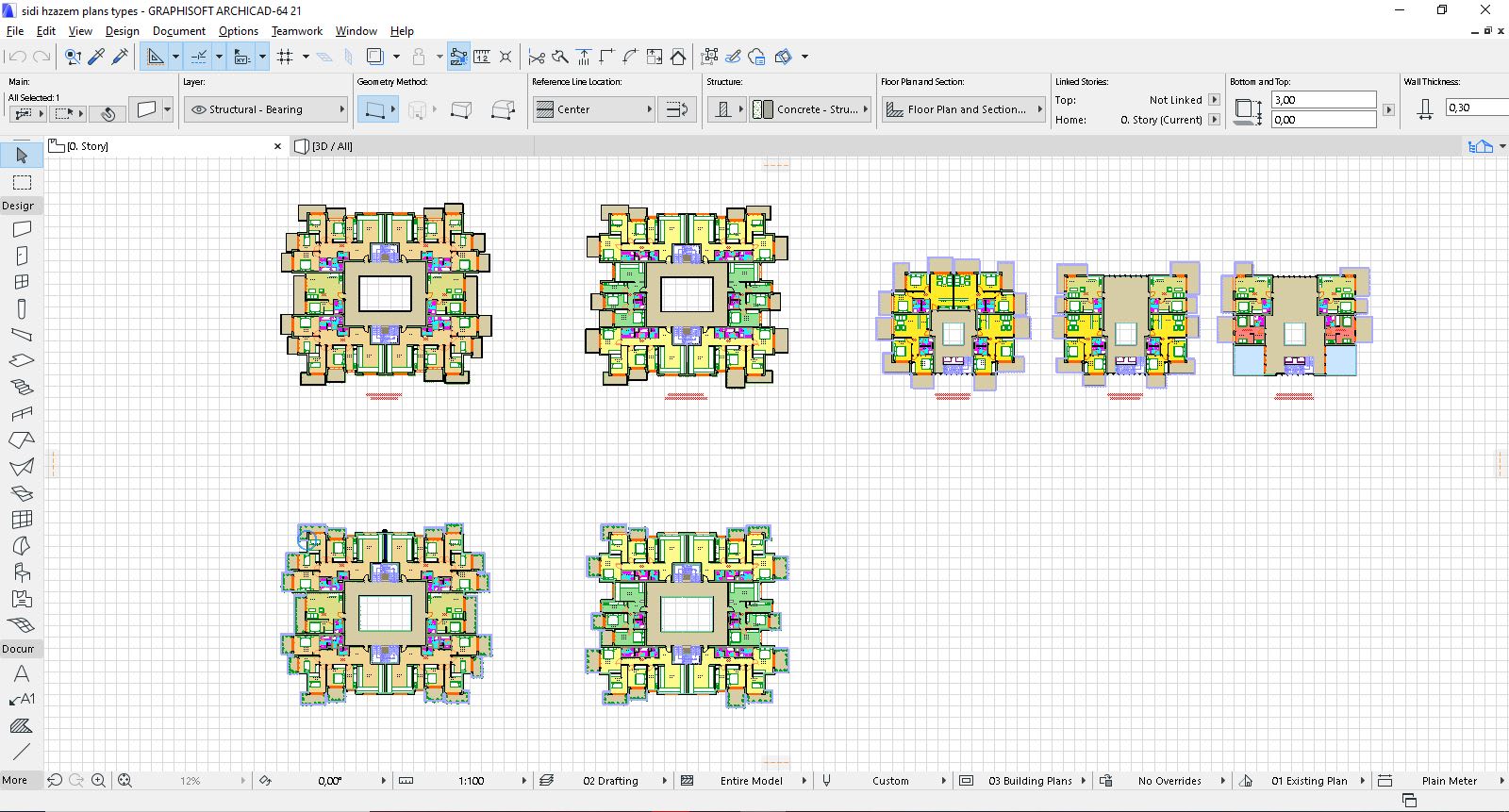Toggle Grid Snap in toolbar
The image size is (1509, 812).
[285, 57]
